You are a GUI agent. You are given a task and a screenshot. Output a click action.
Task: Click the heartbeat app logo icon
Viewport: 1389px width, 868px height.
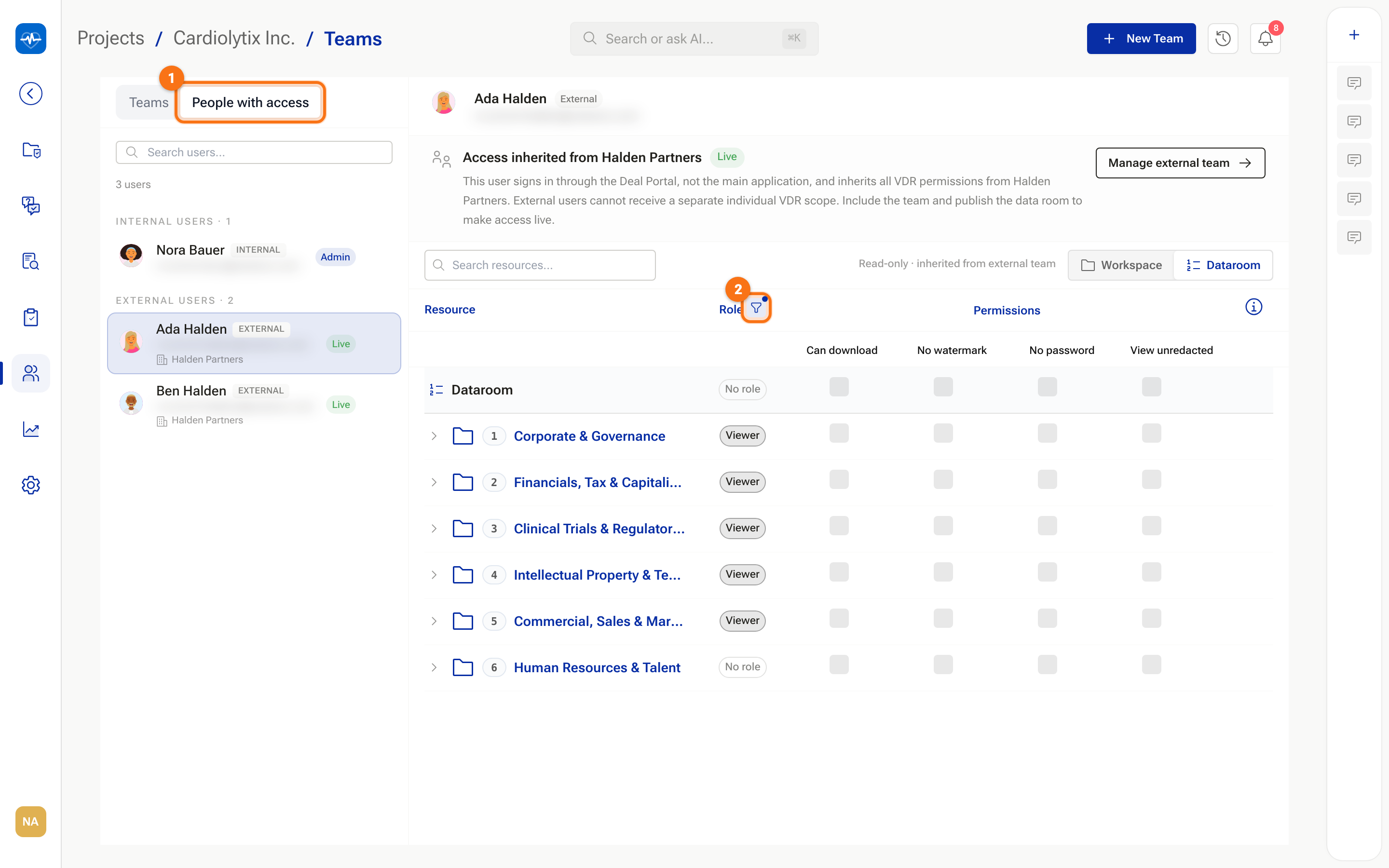pyautogui.click(x=30, y=39)
